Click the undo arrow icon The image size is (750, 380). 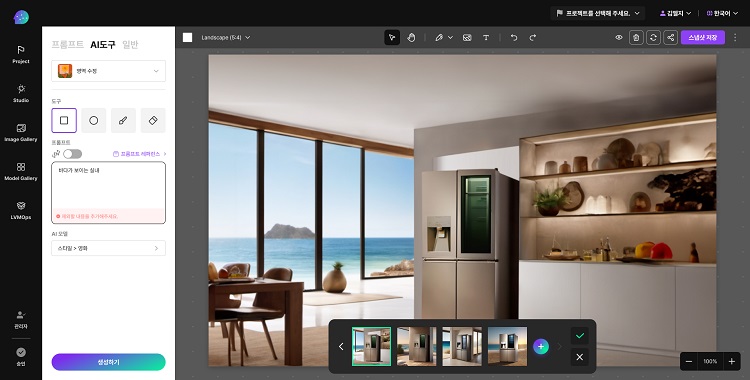click(x=514, y=37)
